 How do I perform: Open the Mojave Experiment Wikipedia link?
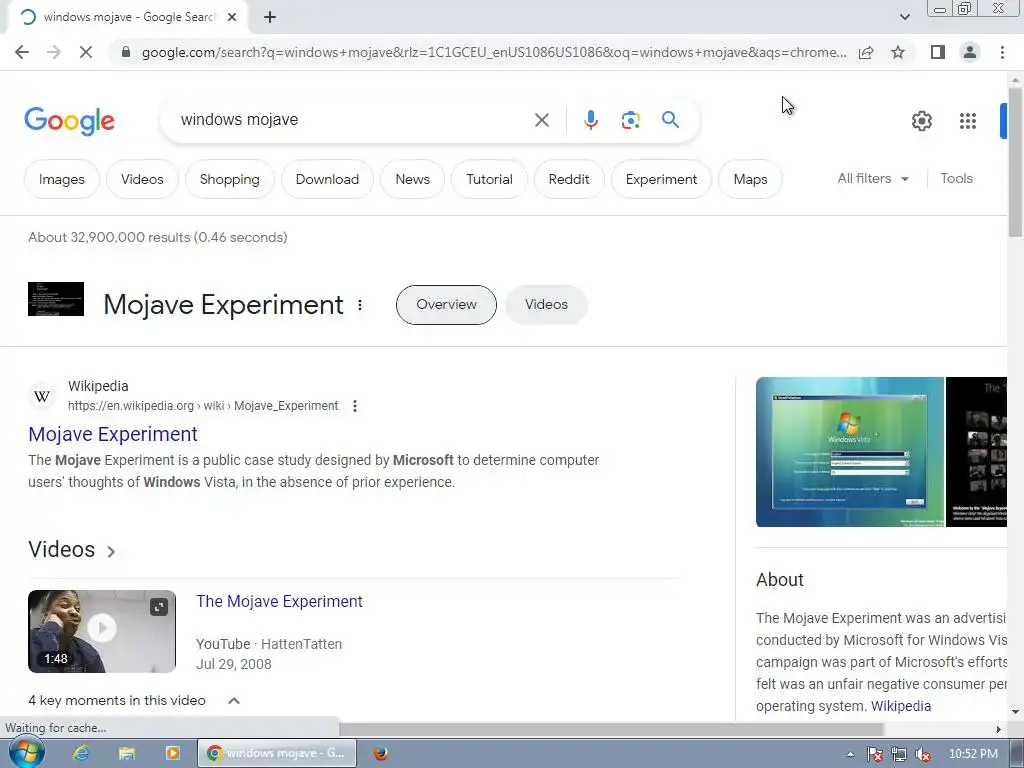[x=113, y=434]
